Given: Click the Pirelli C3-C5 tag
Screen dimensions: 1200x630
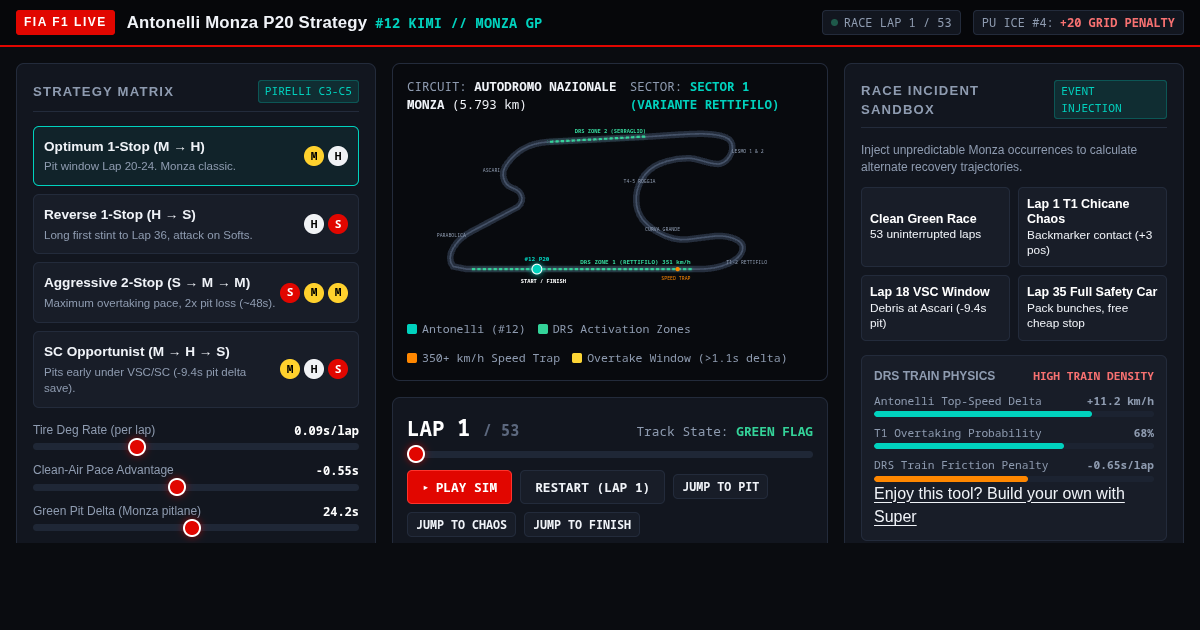Looking at the screenshot, I should tap(308, 92).
